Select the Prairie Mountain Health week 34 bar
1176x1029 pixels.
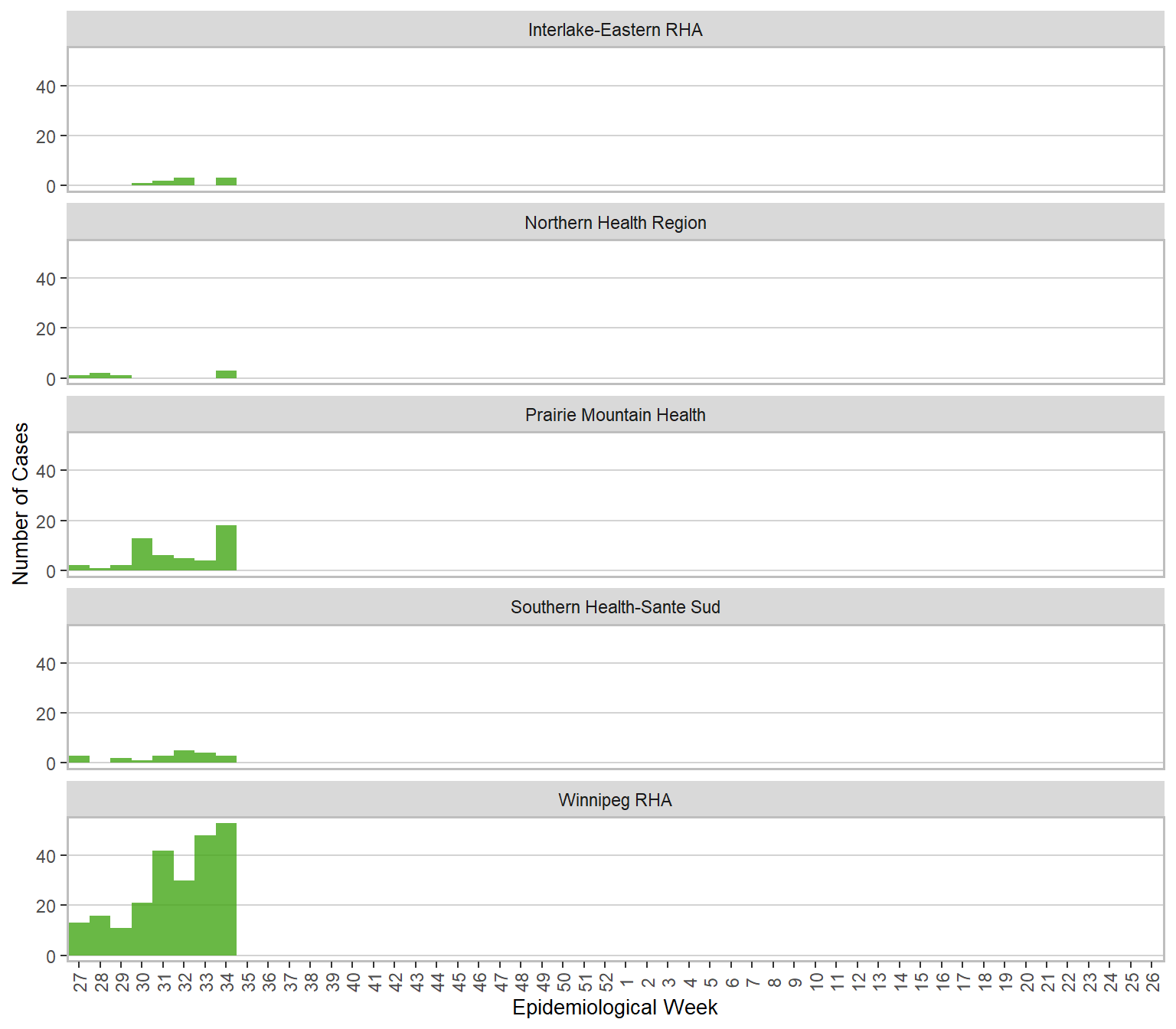[x=226, y=548]
